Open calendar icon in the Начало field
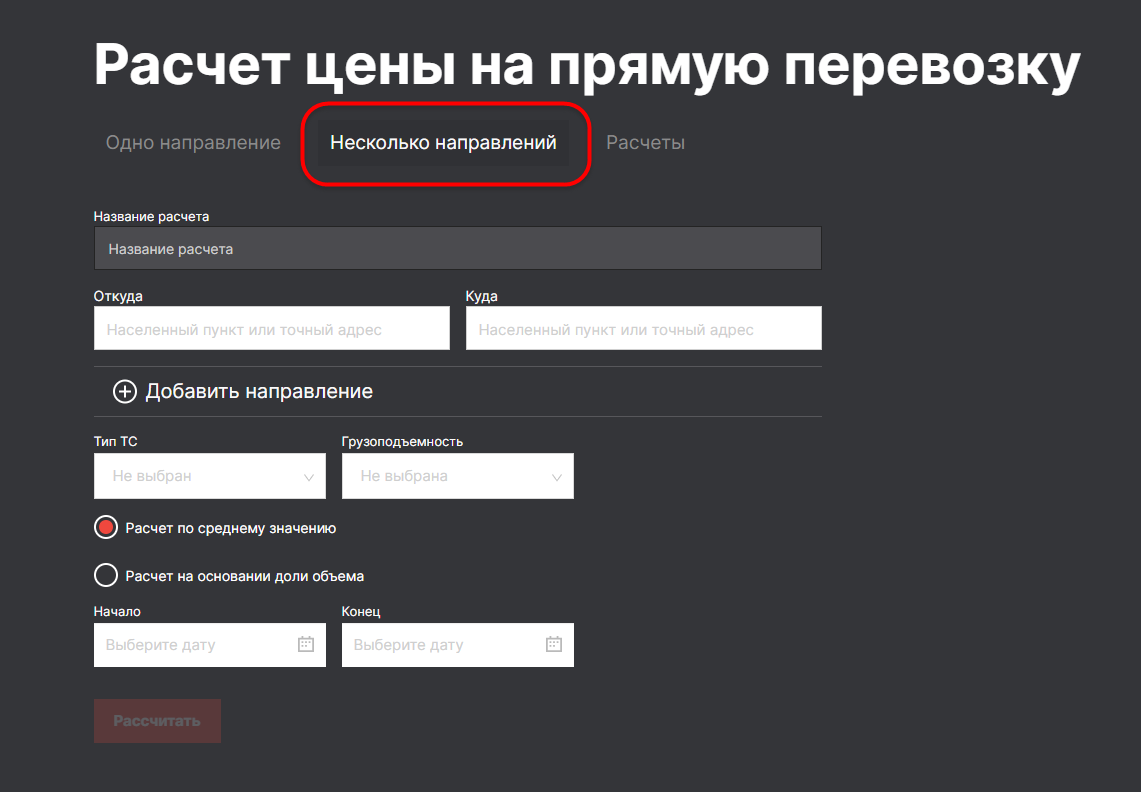 pyautogui.click(x=306, y=645)
